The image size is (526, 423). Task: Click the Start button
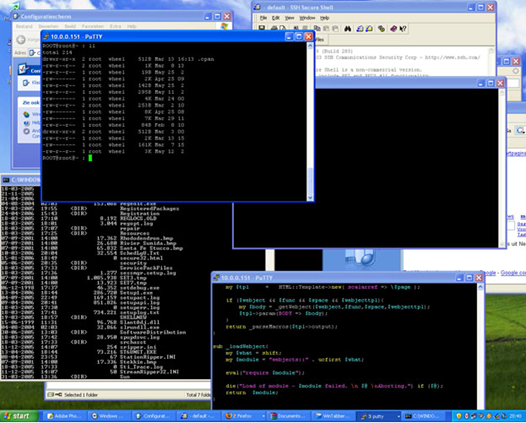[19, 416]
